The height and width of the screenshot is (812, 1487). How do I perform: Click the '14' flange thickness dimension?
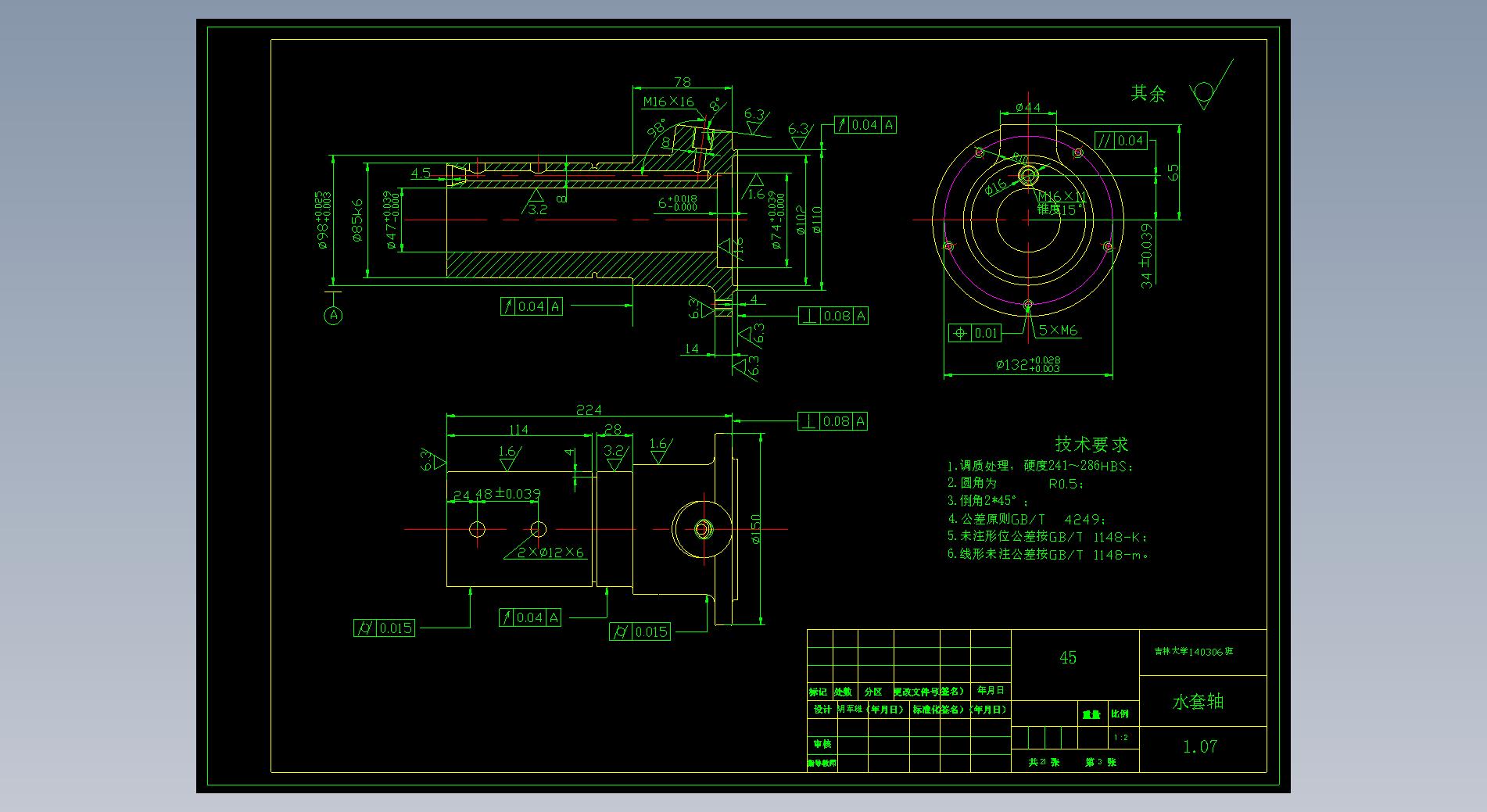coord(691,349)
